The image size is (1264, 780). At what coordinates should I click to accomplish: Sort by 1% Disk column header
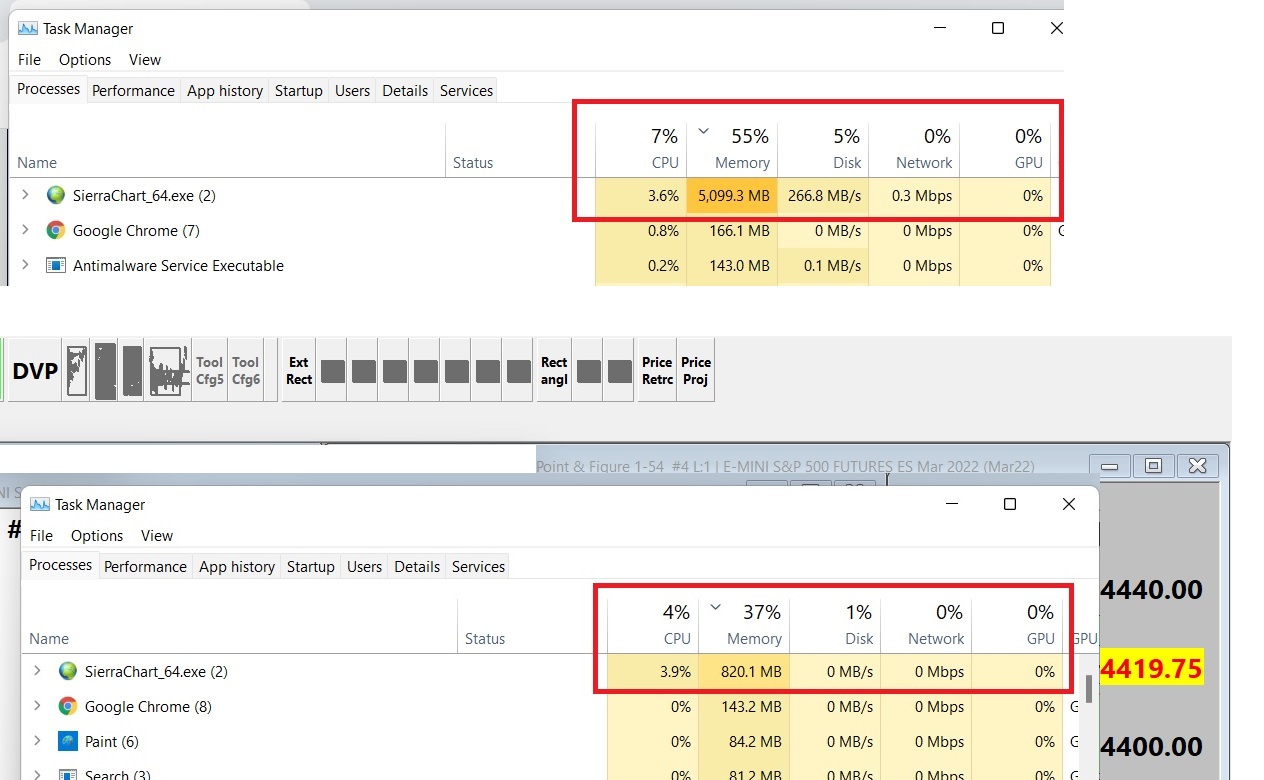835,624
